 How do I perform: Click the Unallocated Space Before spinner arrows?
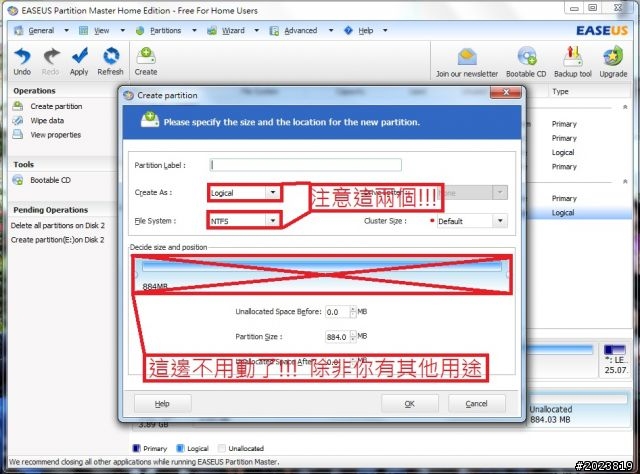click(x=353, y=312)
